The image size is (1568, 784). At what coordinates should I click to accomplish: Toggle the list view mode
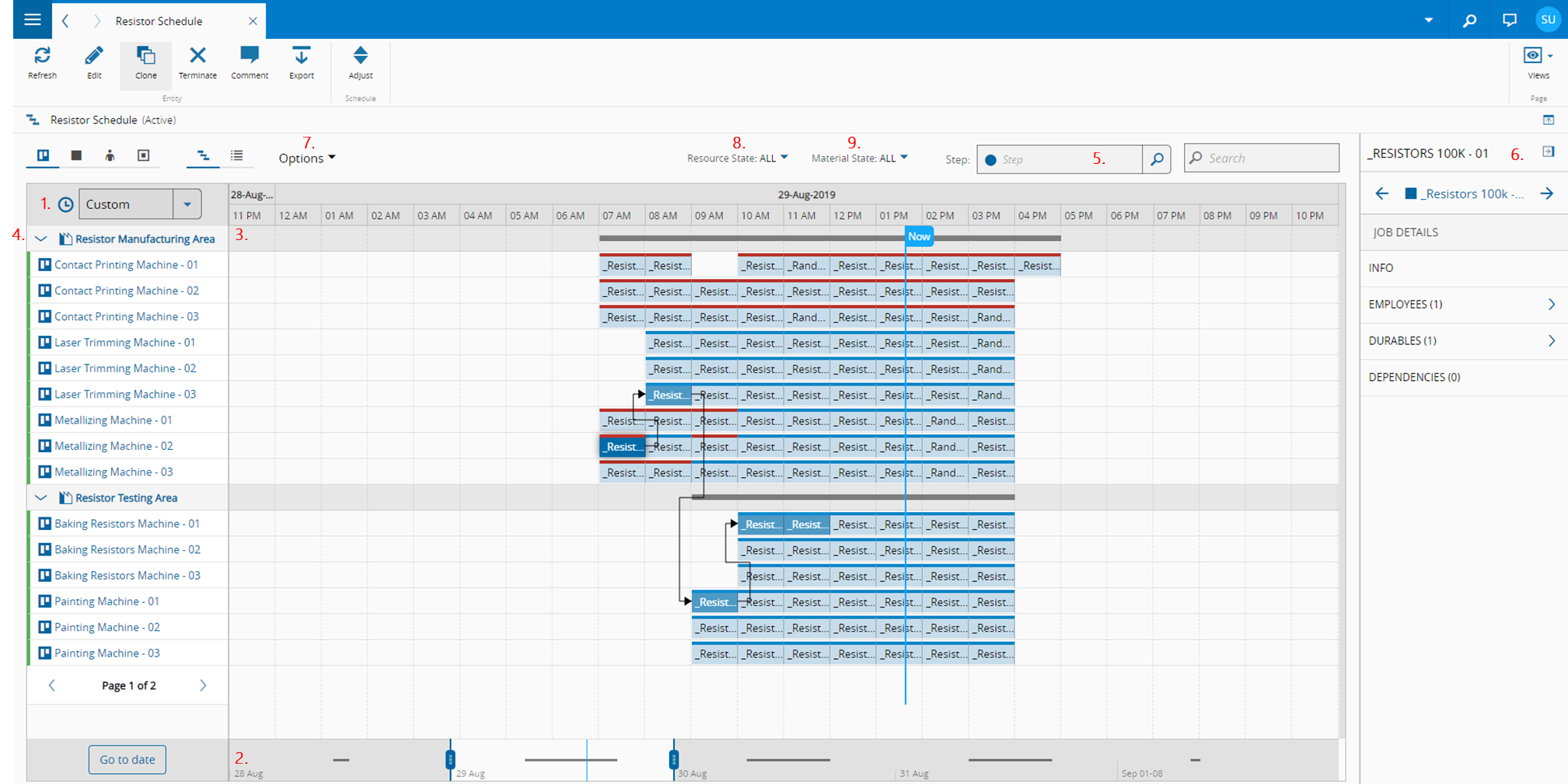click(x=237, y=156)
